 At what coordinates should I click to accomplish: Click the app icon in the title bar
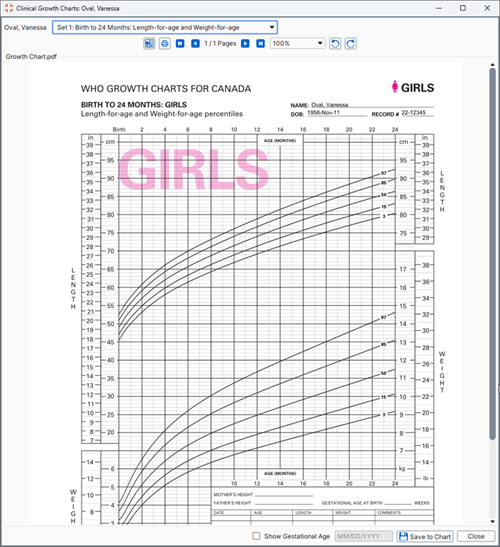tap(9, 8)
